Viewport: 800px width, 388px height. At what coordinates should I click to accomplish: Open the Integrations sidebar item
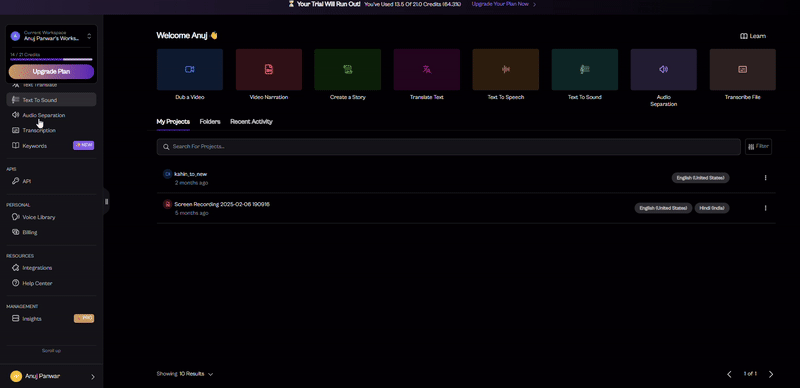51,268
